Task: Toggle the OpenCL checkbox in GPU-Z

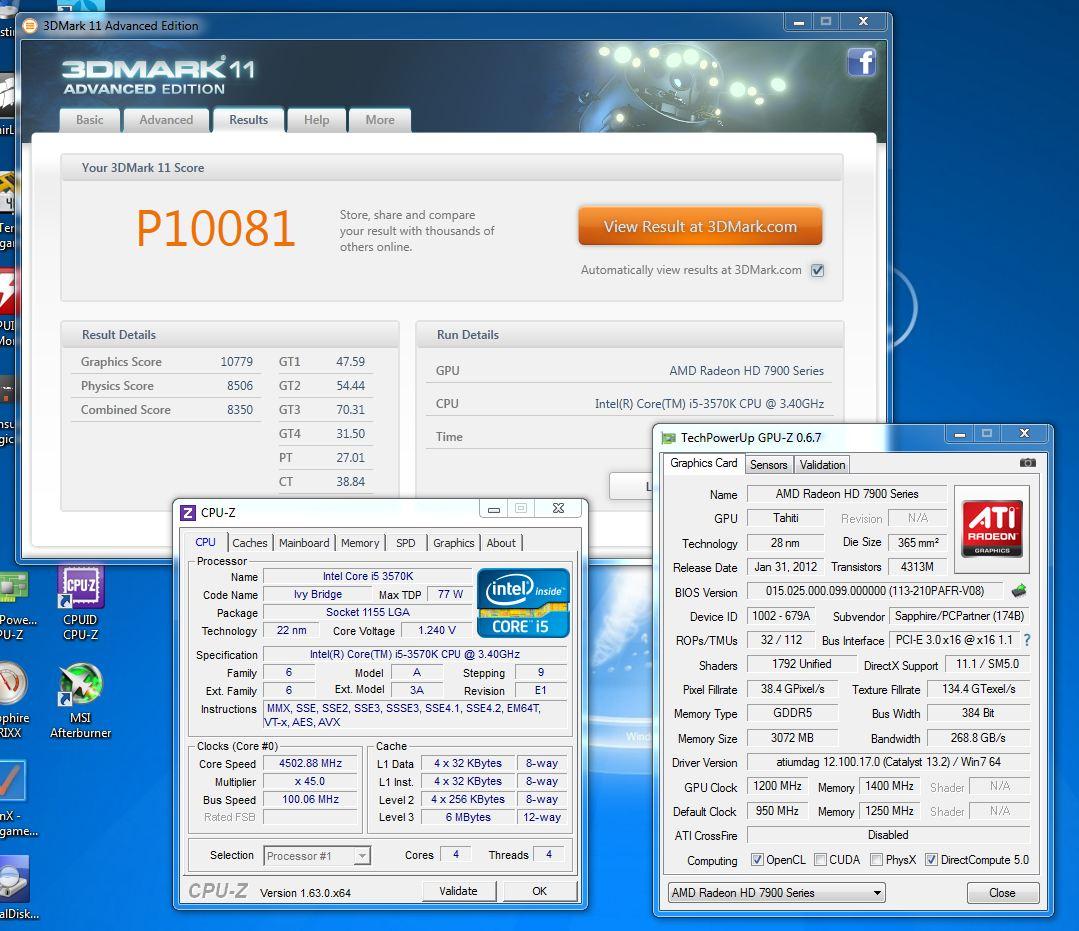Action: click(x=757, y=859)
